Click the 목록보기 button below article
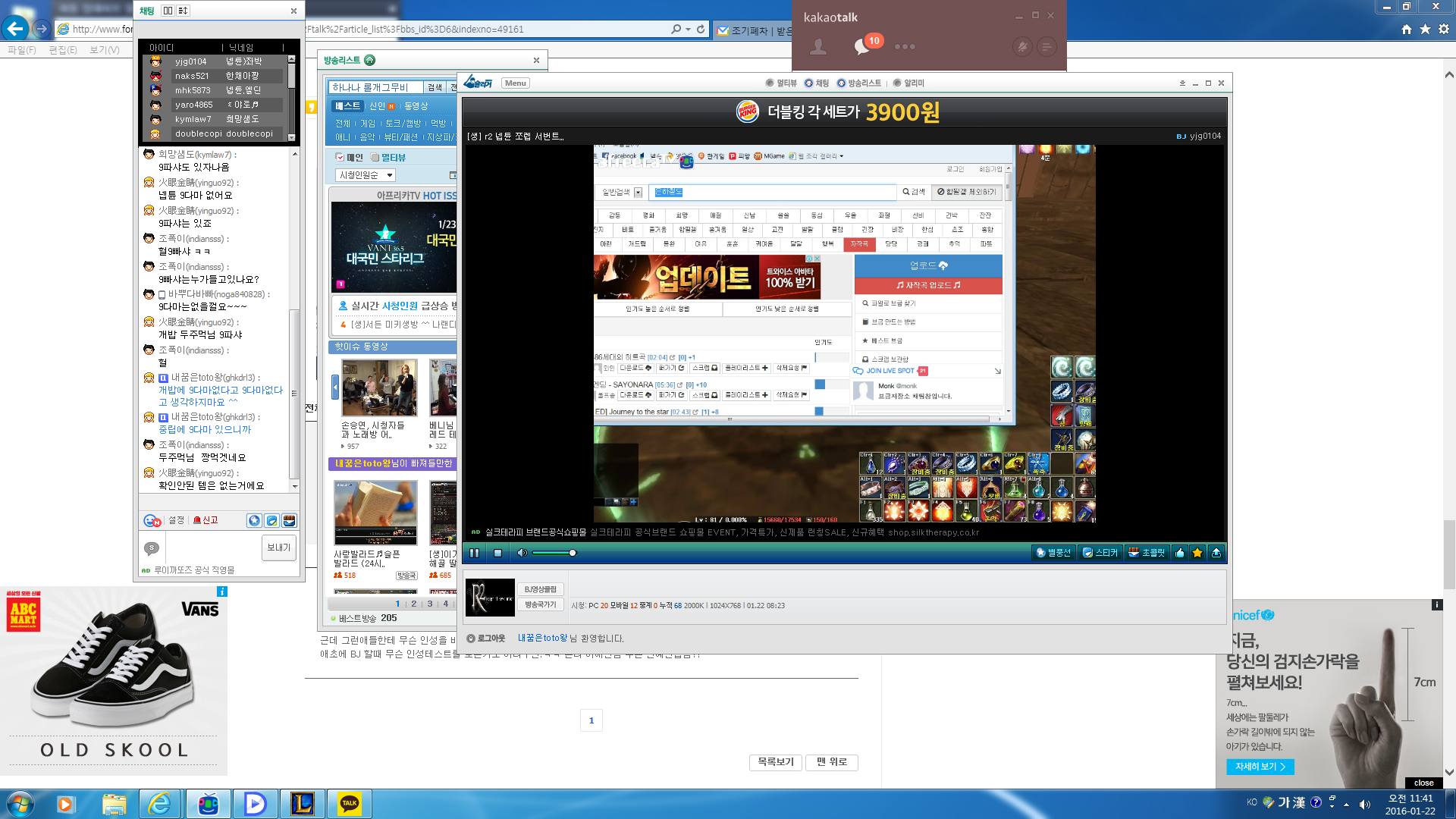The height and width of the screenshot is (819, 1456). tap(775, 762)
